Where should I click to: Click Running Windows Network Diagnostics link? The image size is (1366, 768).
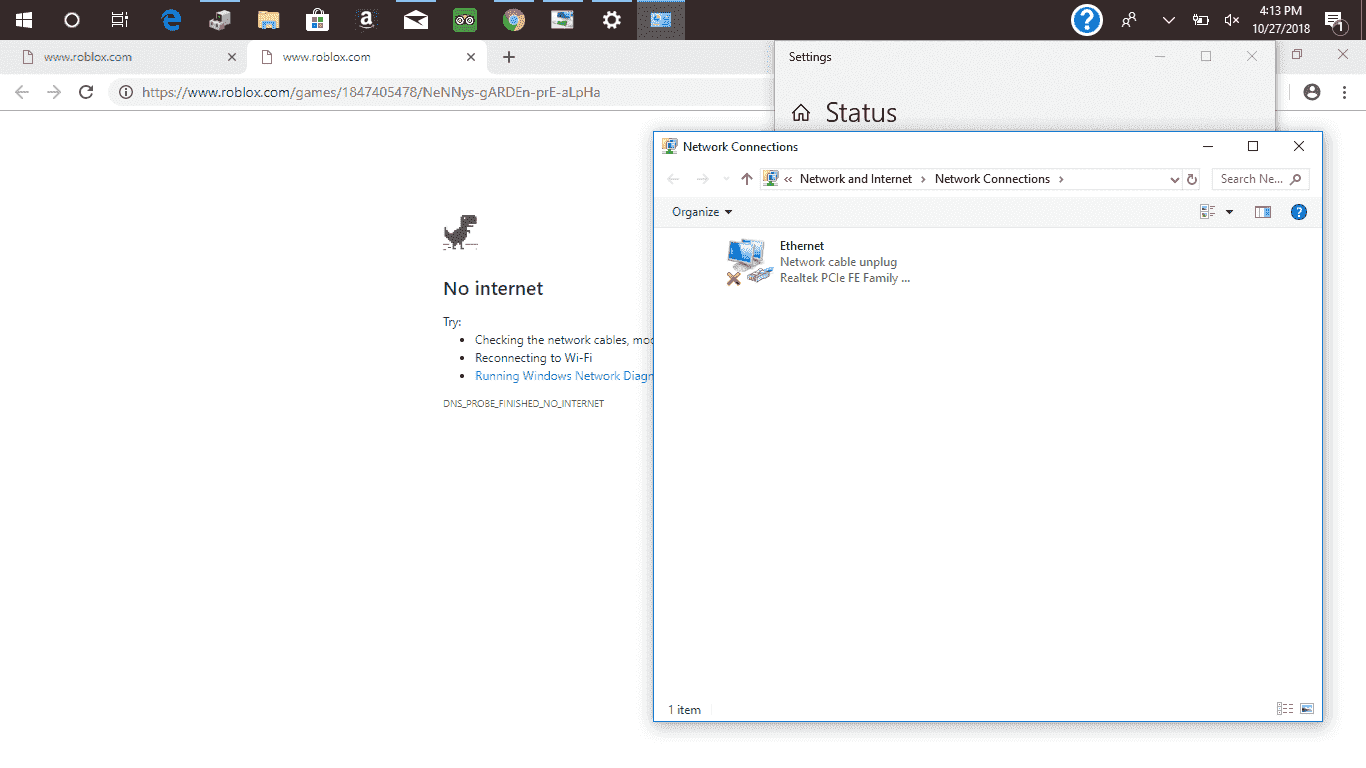point(564,376)
